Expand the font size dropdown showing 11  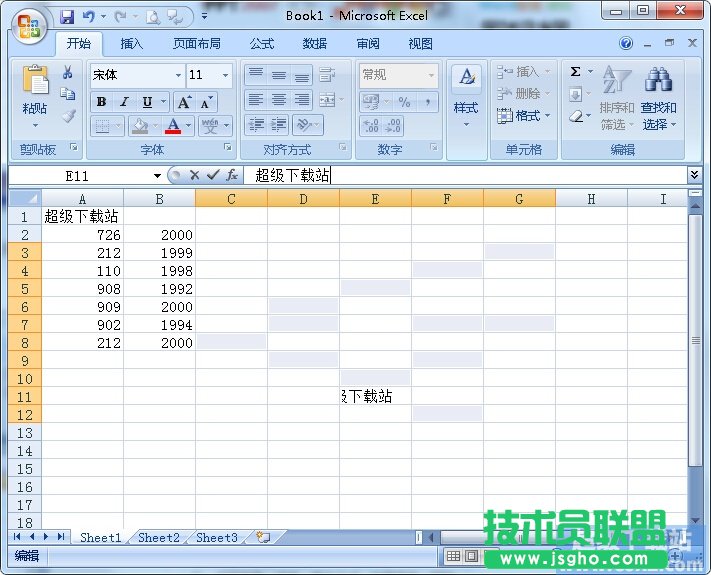(x=226, y=75)
